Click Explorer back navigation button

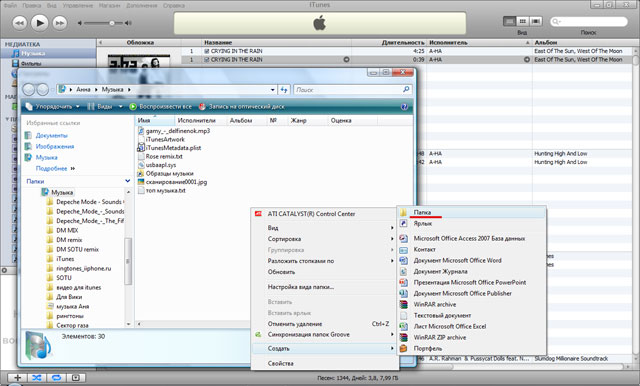pyautogui.click(x=29, y=89)
